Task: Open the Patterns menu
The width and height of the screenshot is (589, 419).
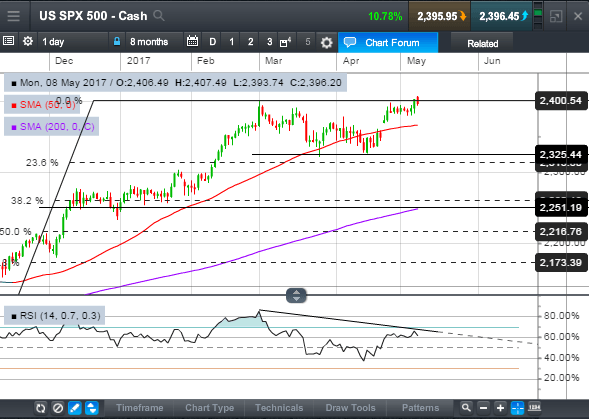Action: click(420, 408)
